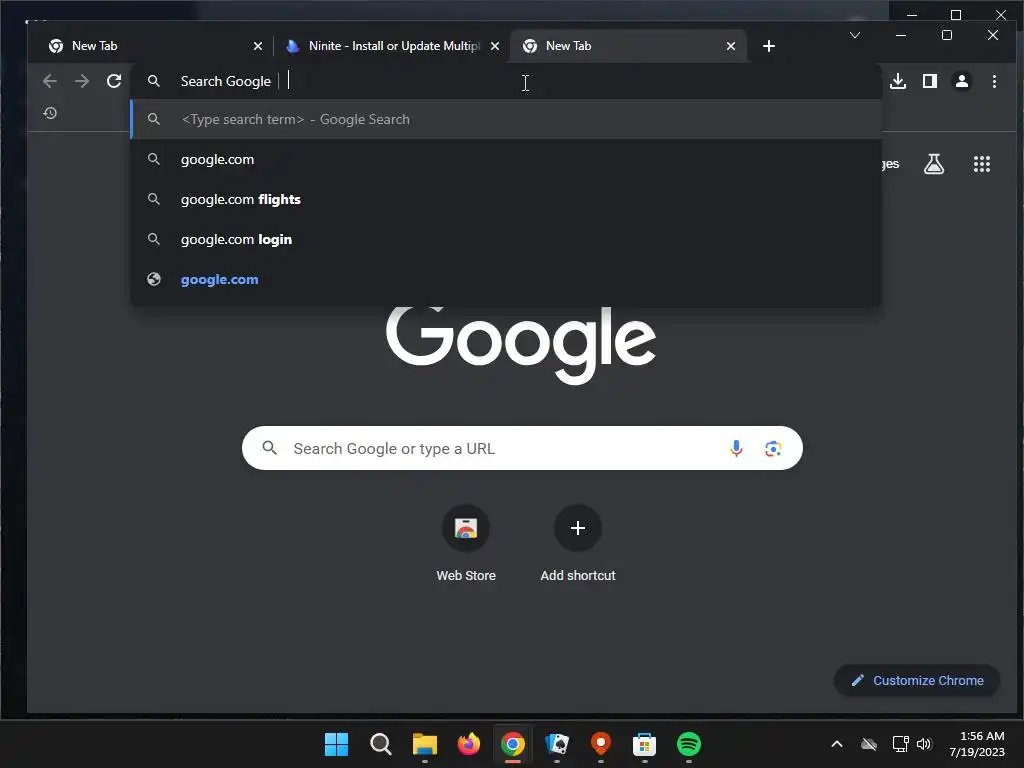Click the volume speaker tray icon
The height and width of the screenshot is (768, 1024).
pyautogui.click(x=924, y=744)
